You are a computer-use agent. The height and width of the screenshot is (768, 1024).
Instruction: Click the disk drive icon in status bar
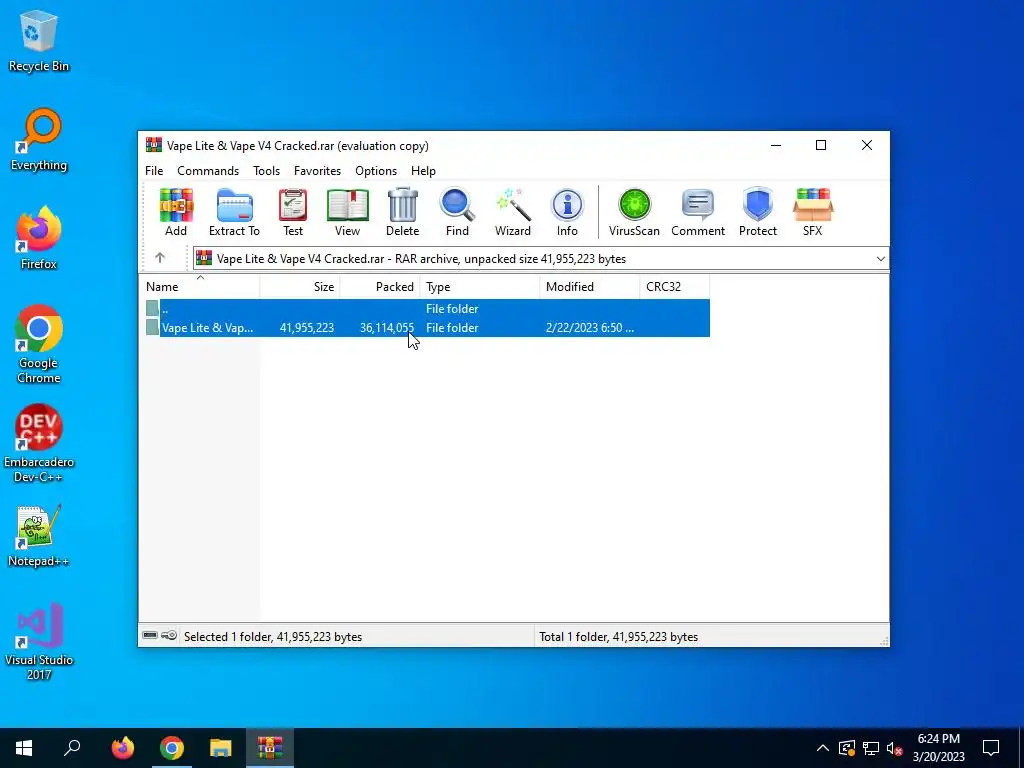point(150,635)
